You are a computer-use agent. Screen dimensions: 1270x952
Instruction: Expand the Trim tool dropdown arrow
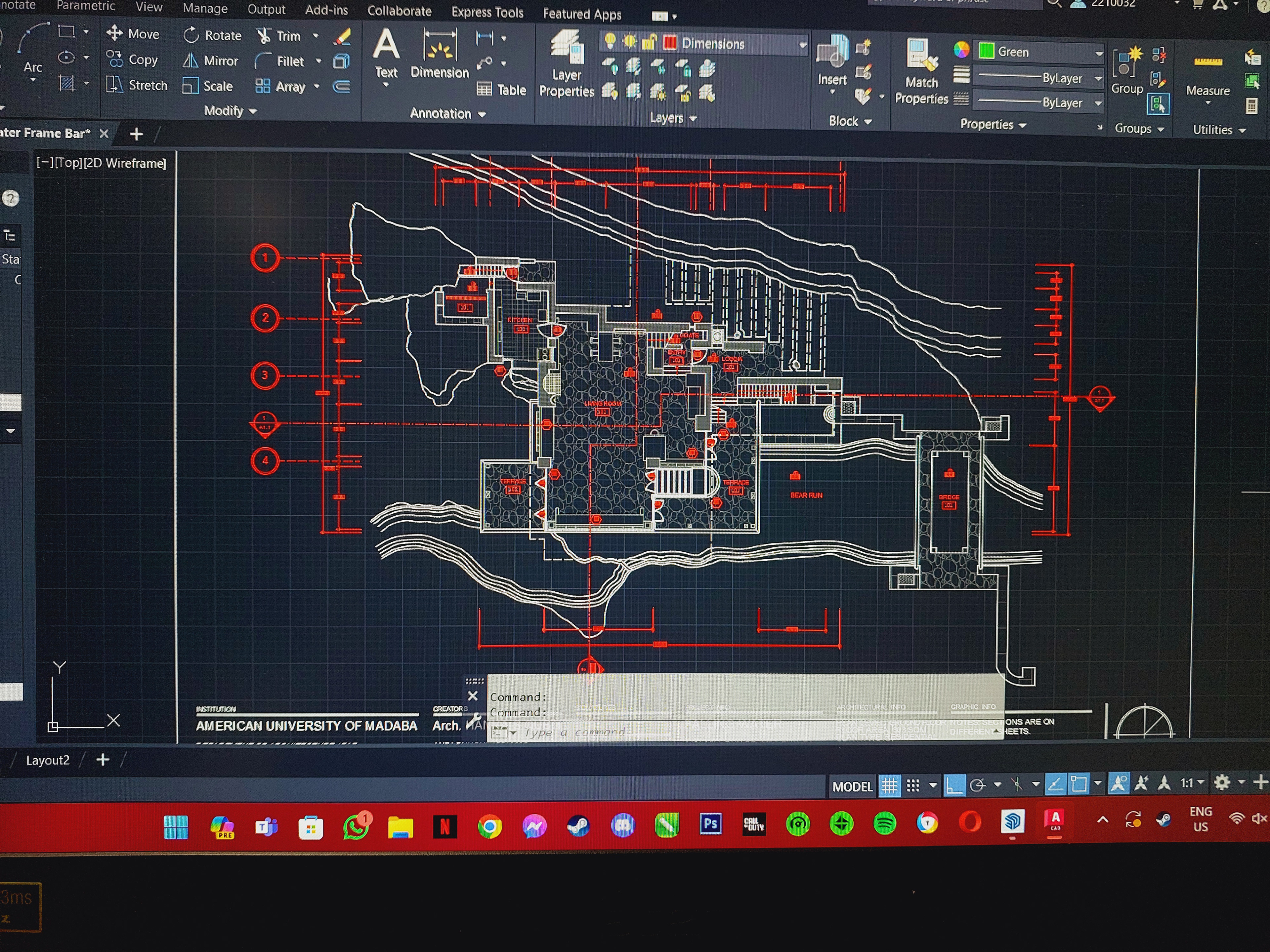click(316, 36)
